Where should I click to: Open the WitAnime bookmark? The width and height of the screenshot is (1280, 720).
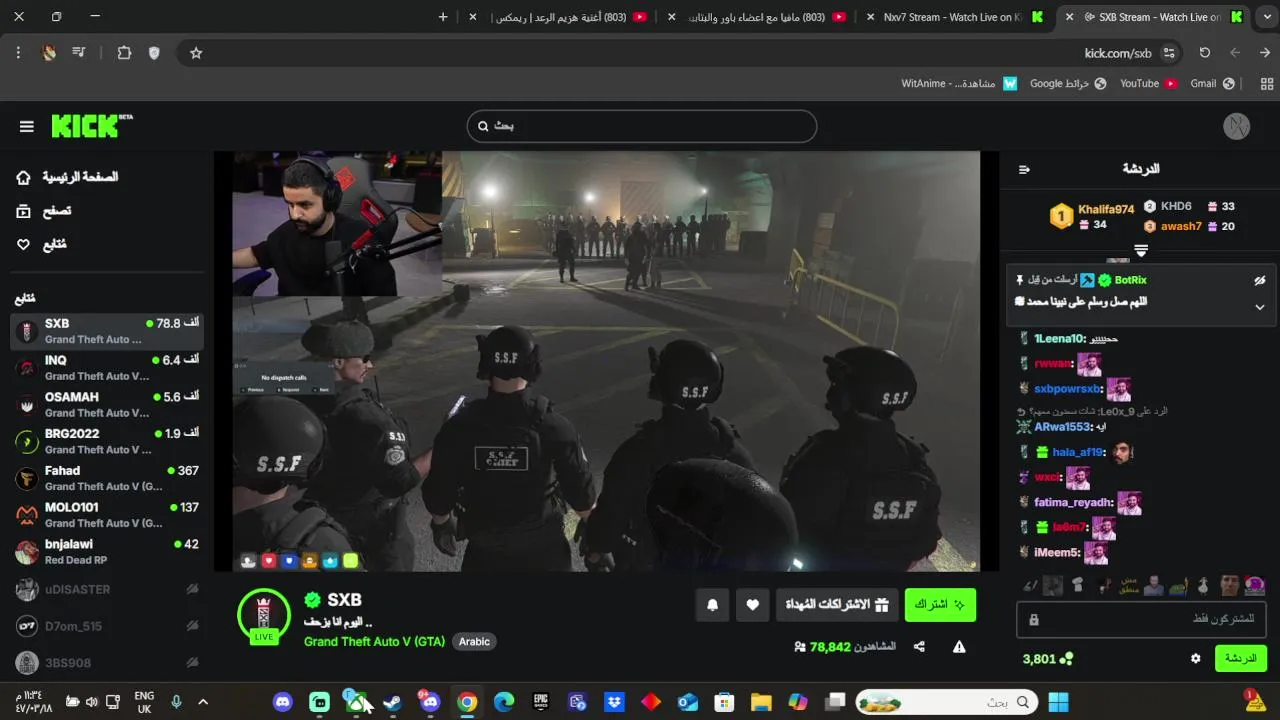(959, 84)
